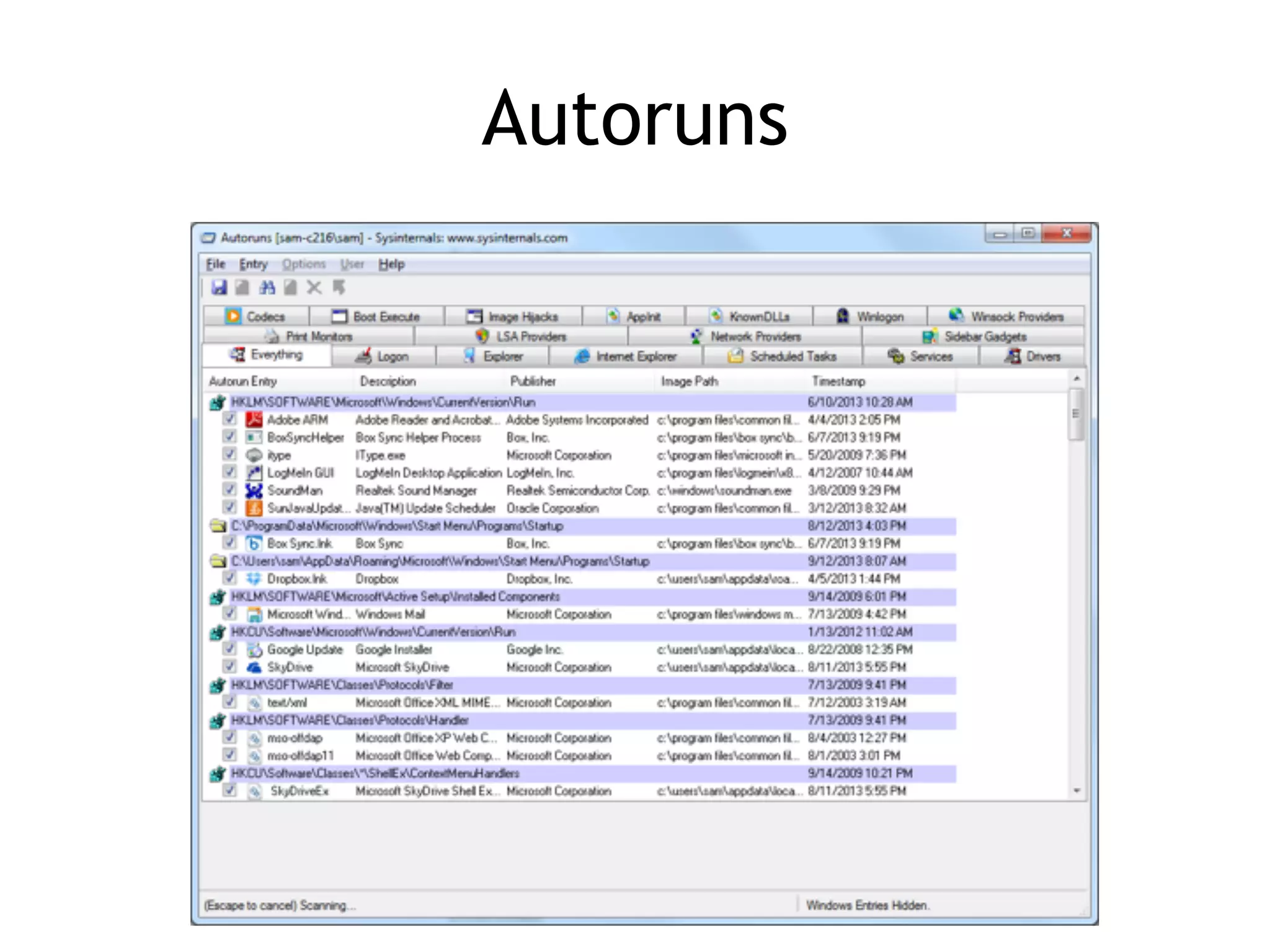Disable the LogMeIn GUI entry checkbox
The image size is (1270, 952).
(x=230, y=472)
